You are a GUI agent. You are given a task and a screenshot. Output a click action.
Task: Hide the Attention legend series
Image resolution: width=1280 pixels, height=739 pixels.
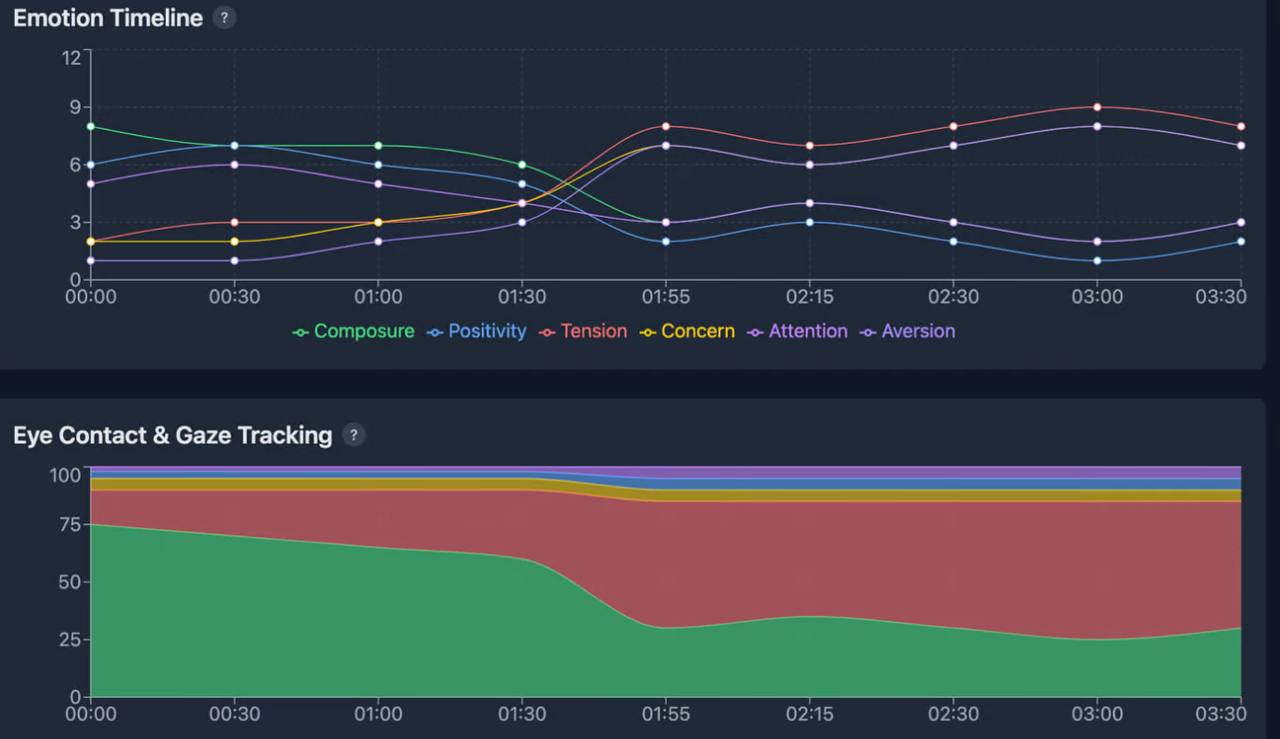[x=797, y=331]
